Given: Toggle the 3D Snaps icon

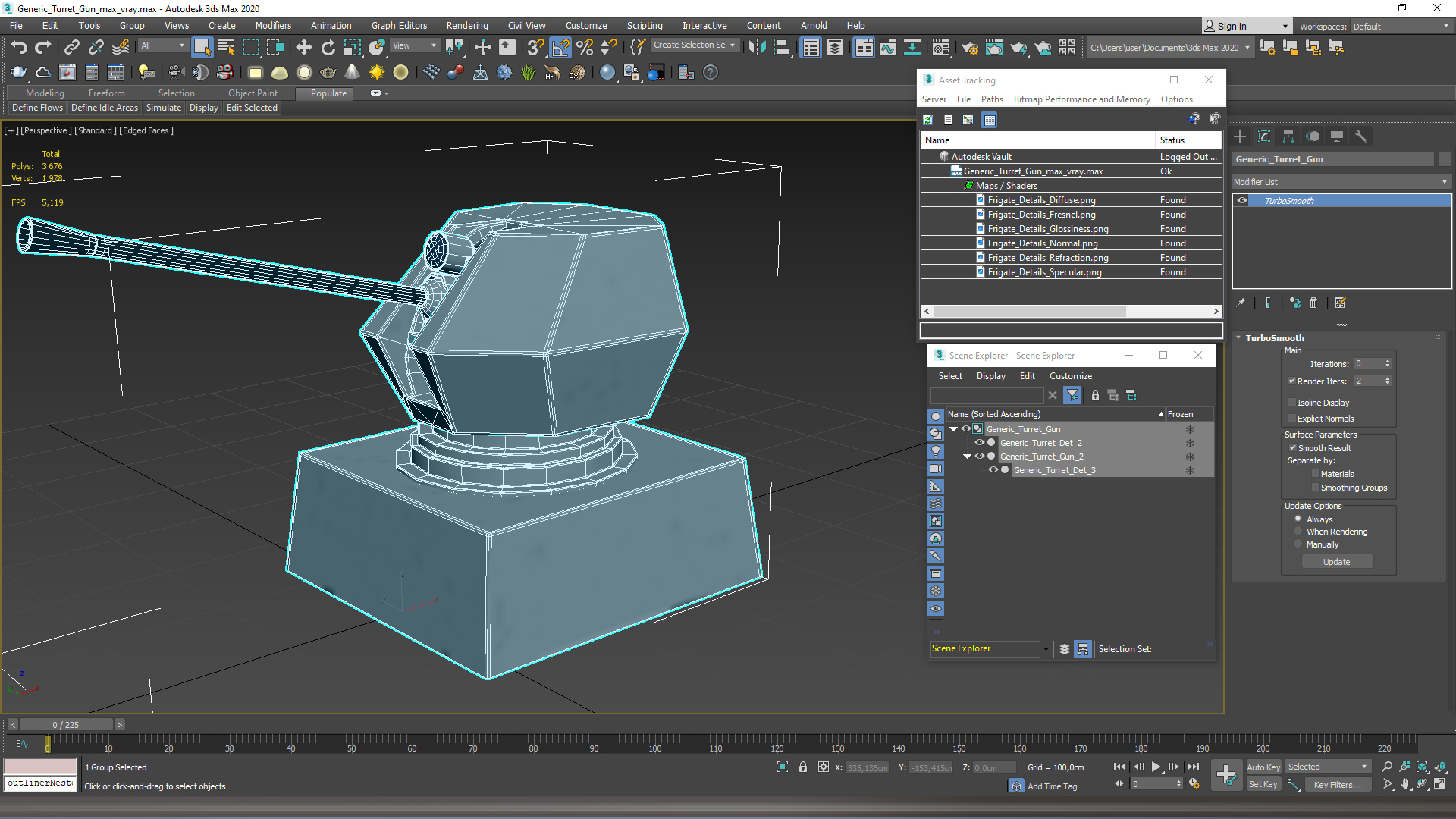Looking at the screenshot, I should (x=536, y=47).
